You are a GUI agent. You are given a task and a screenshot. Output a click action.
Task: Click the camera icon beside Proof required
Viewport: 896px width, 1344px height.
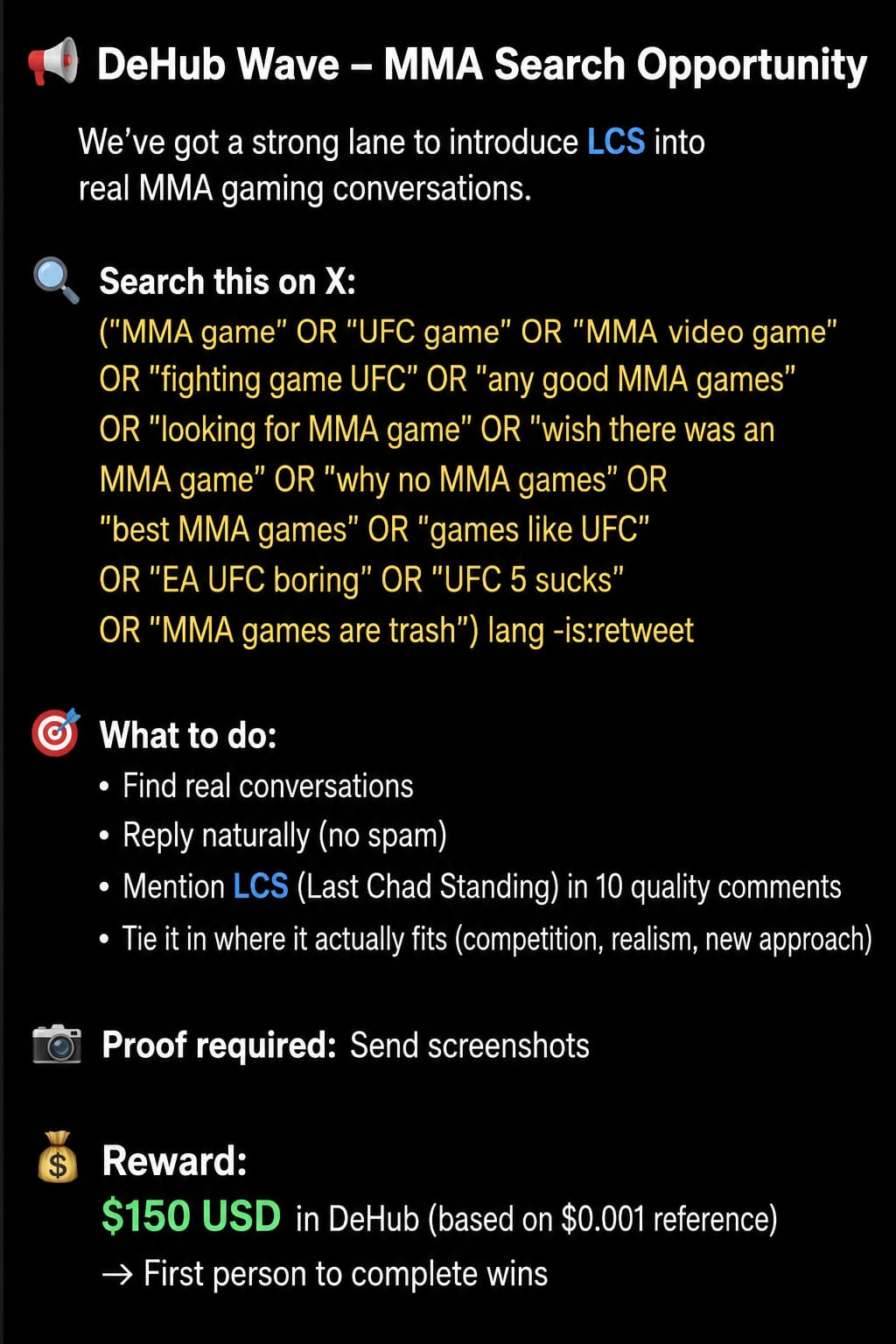click(57, 1043)
